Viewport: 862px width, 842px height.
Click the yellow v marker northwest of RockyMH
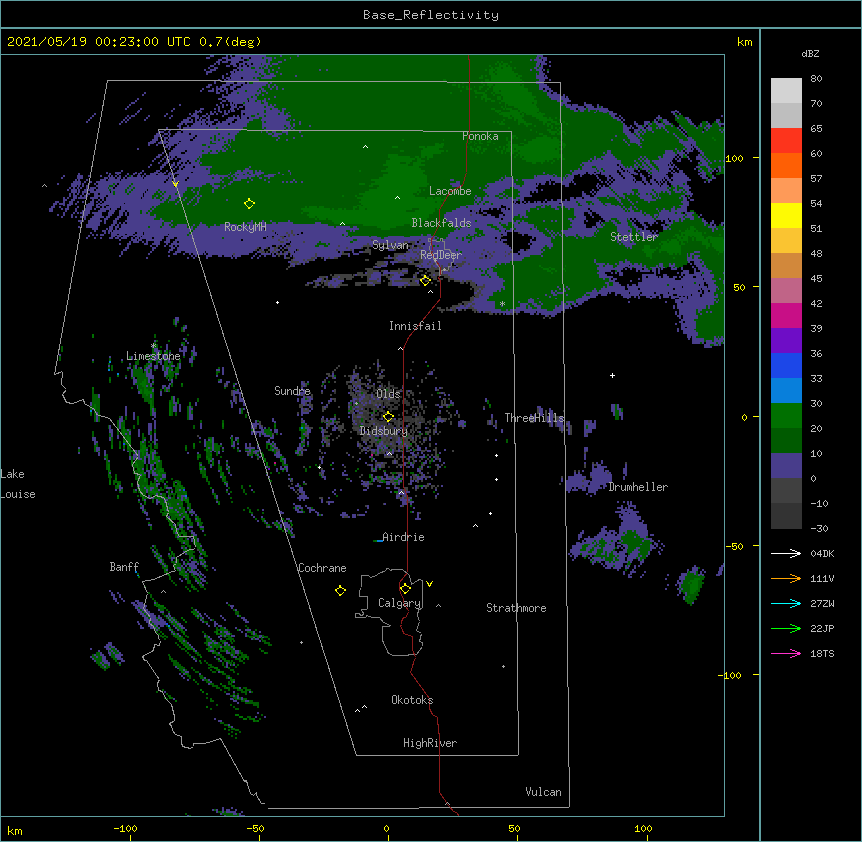(175, 184)
